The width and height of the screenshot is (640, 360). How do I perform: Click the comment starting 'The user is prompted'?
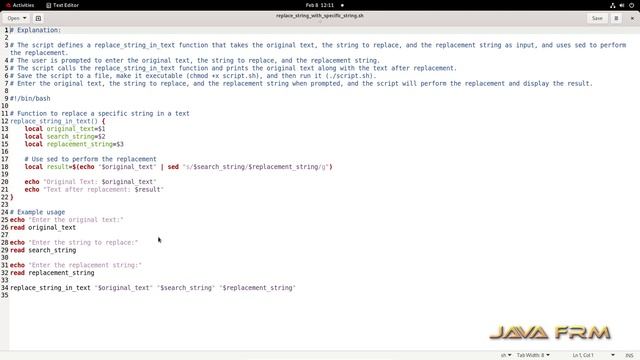coord(195,60)
